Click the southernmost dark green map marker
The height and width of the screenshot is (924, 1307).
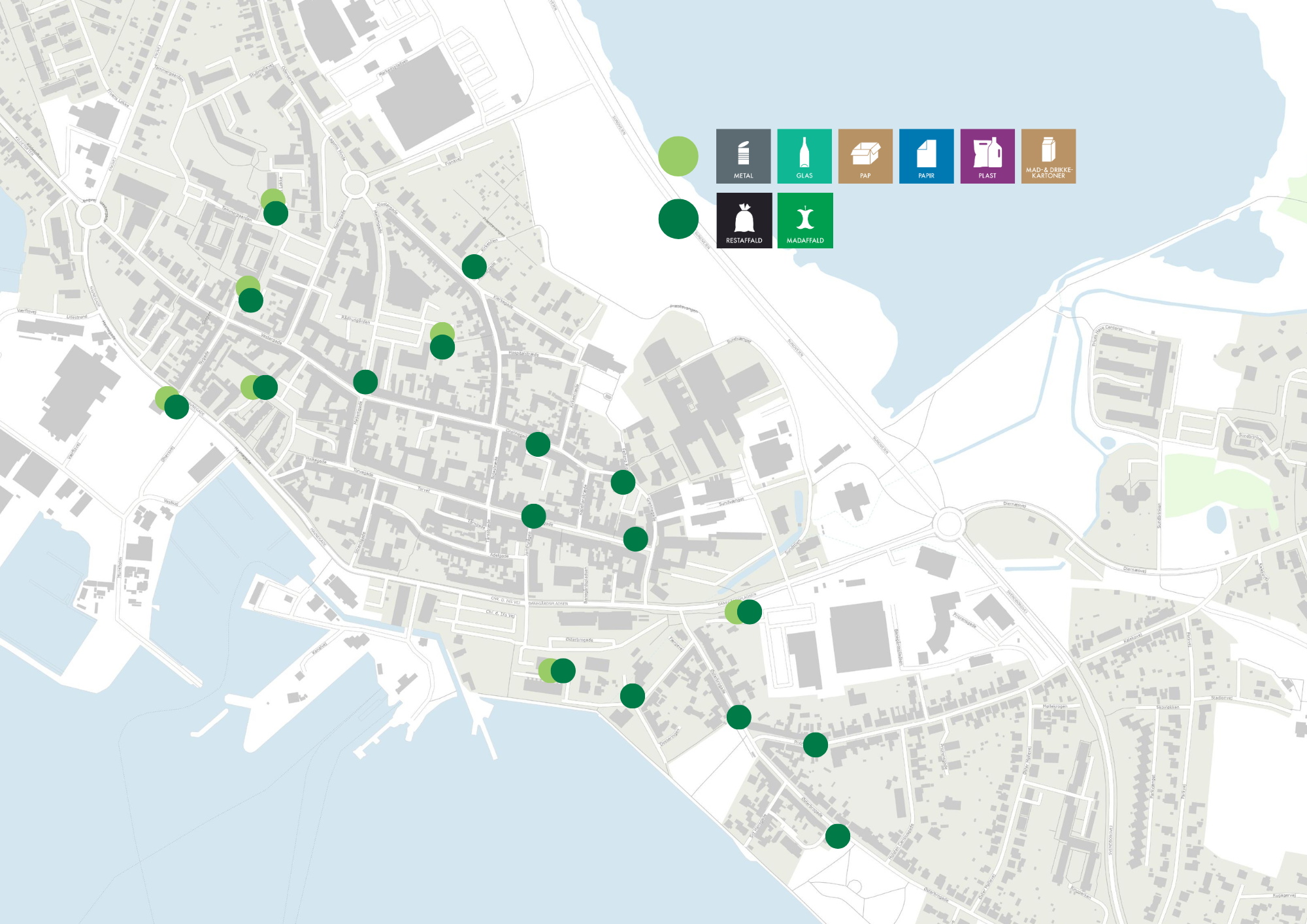point(838,836)
